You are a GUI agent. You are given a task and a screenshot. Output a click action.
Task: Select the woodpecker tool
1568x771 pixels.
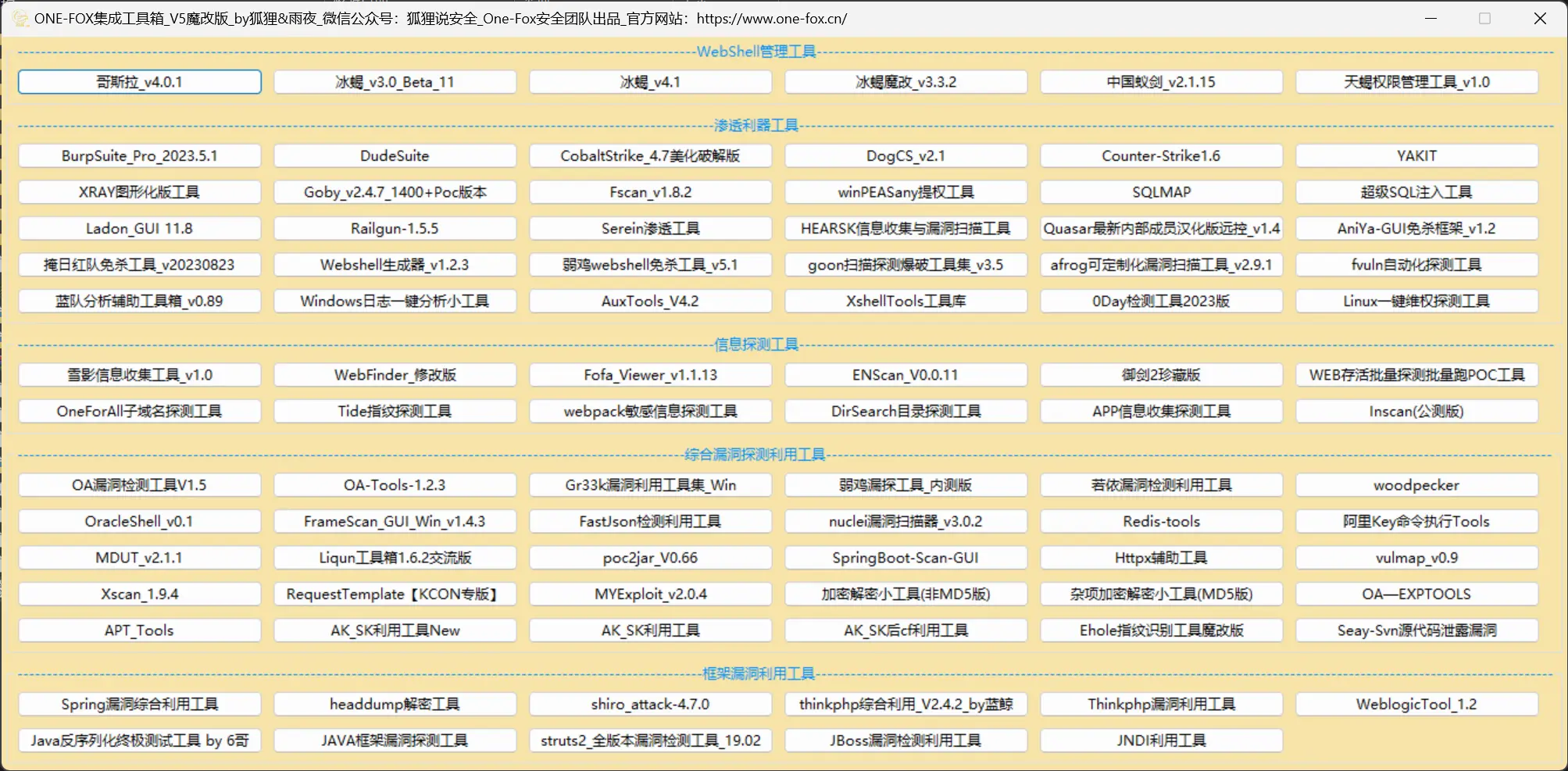(1416, 485)
